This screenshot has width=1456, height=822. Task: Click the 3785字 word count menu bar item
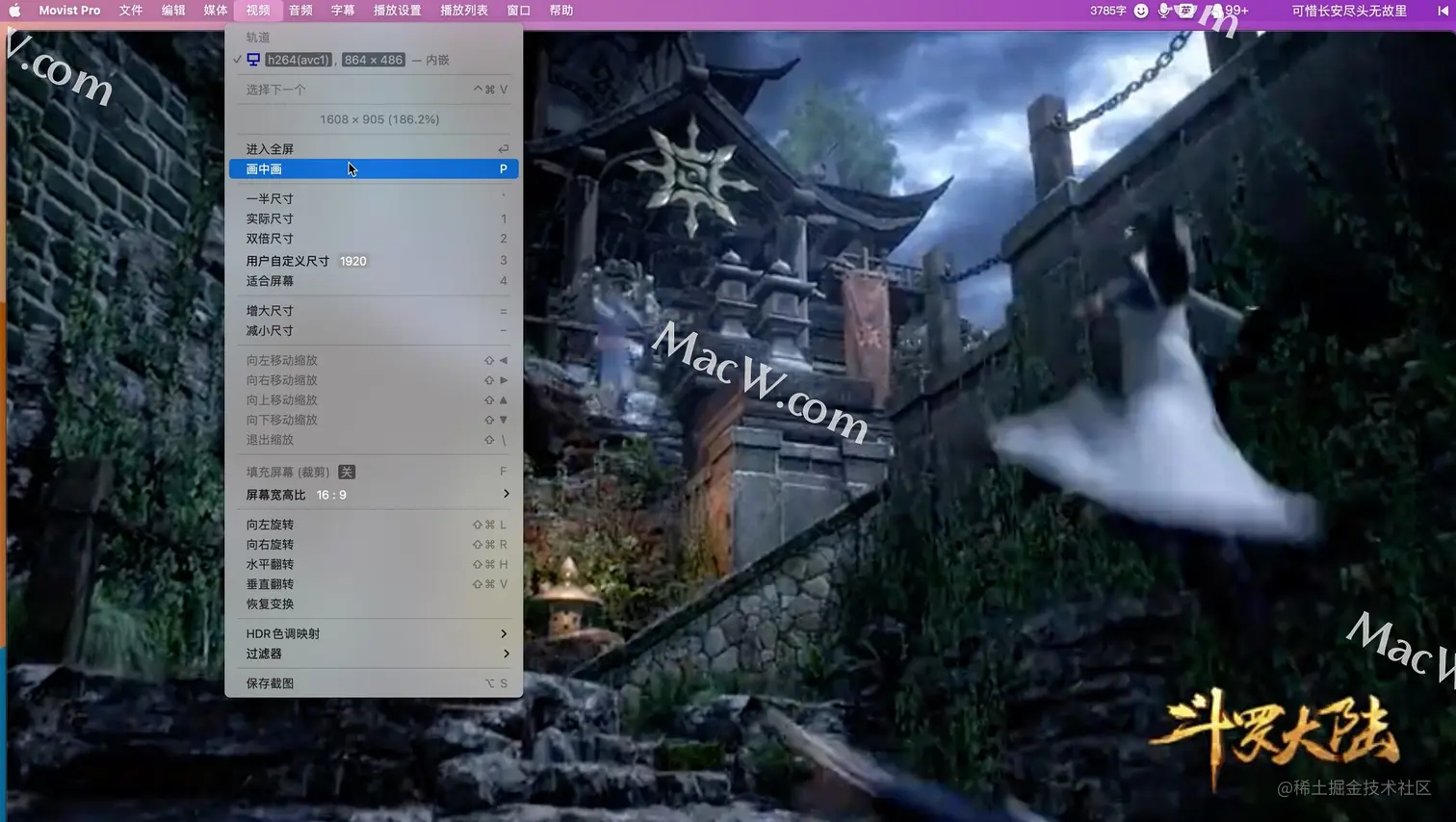1108,11
